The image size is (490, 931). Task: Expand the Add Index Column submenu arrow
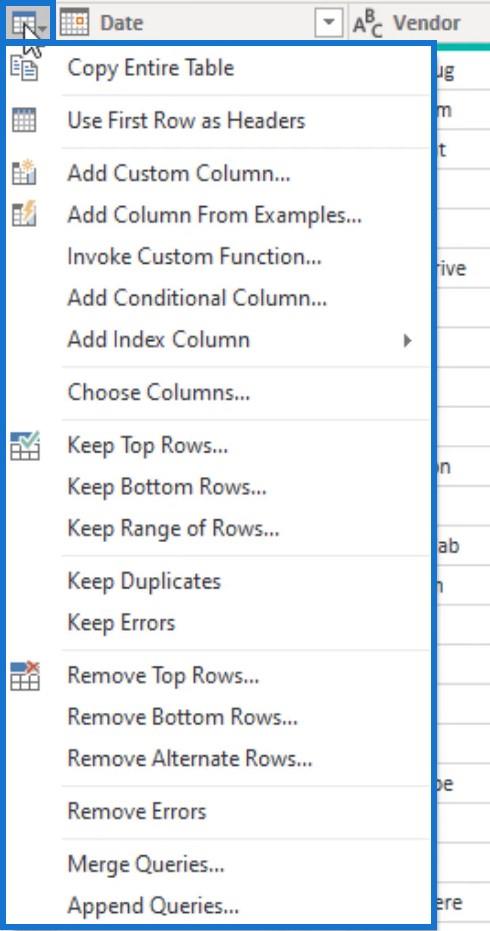(x=407, y=340)
